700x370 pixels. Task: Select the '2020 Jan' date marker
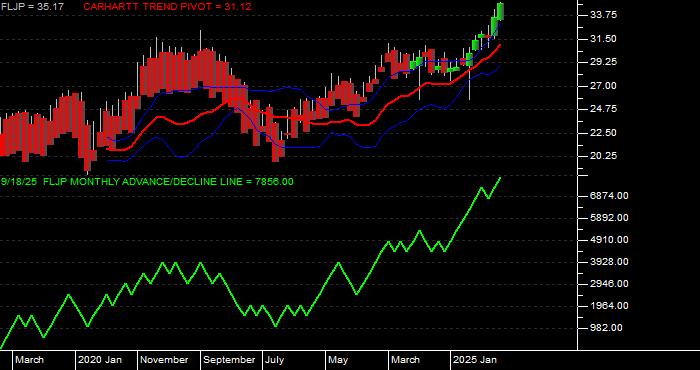[100, 360]
